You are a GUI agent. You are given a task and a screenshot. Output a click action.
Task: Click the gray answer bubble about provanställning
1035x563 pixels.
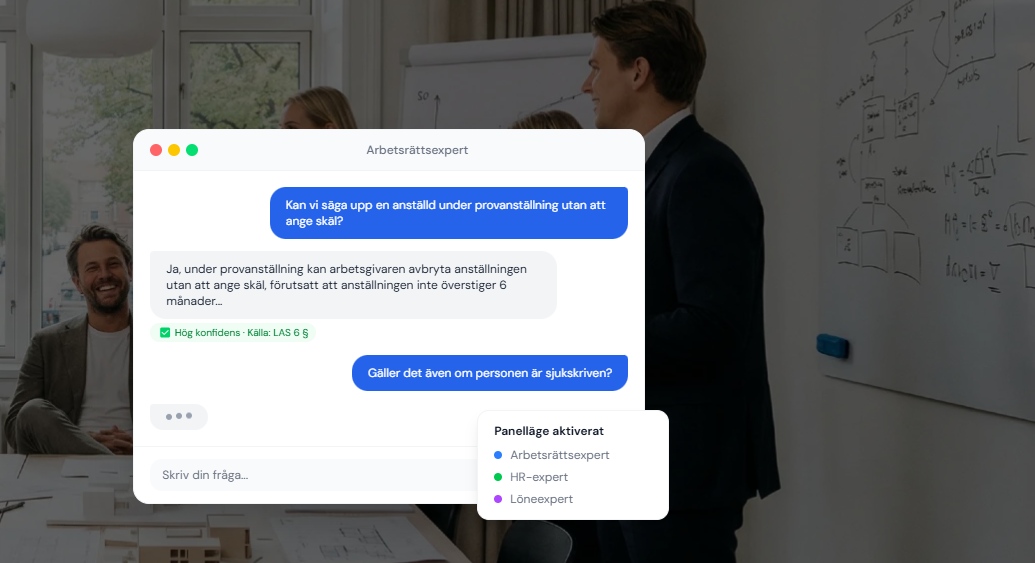(x=353, y=284)
